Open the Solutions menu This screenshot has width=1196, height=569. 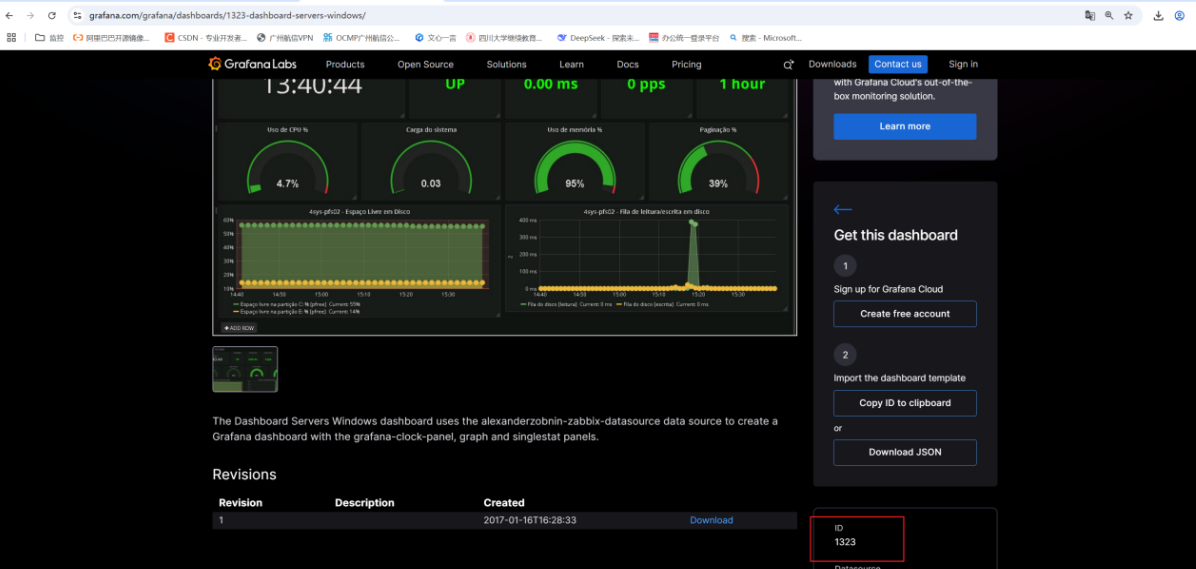506,64
